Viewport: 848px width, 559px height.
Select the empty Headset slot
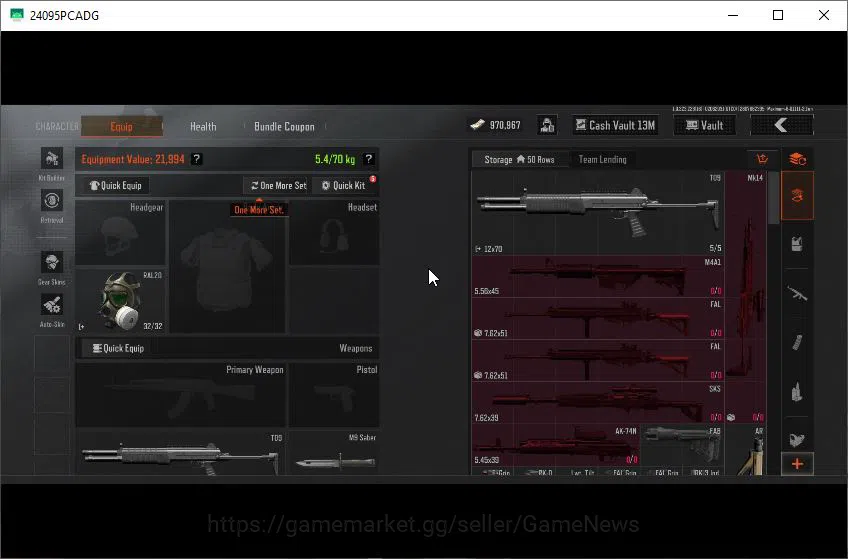click(x=334, y=233)
